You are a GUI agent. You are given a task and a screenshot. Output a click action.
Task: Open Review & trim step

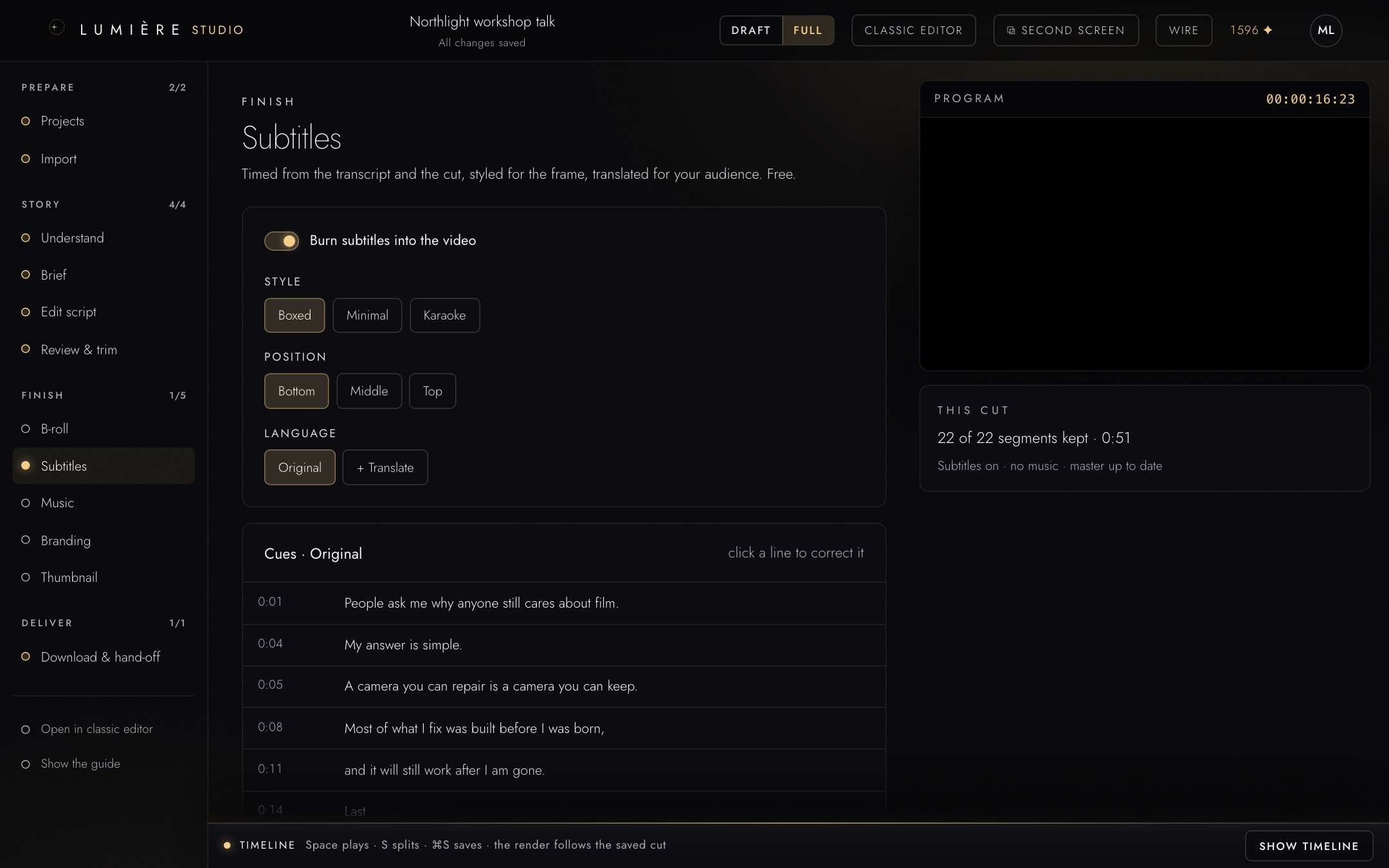coord(103,350)
